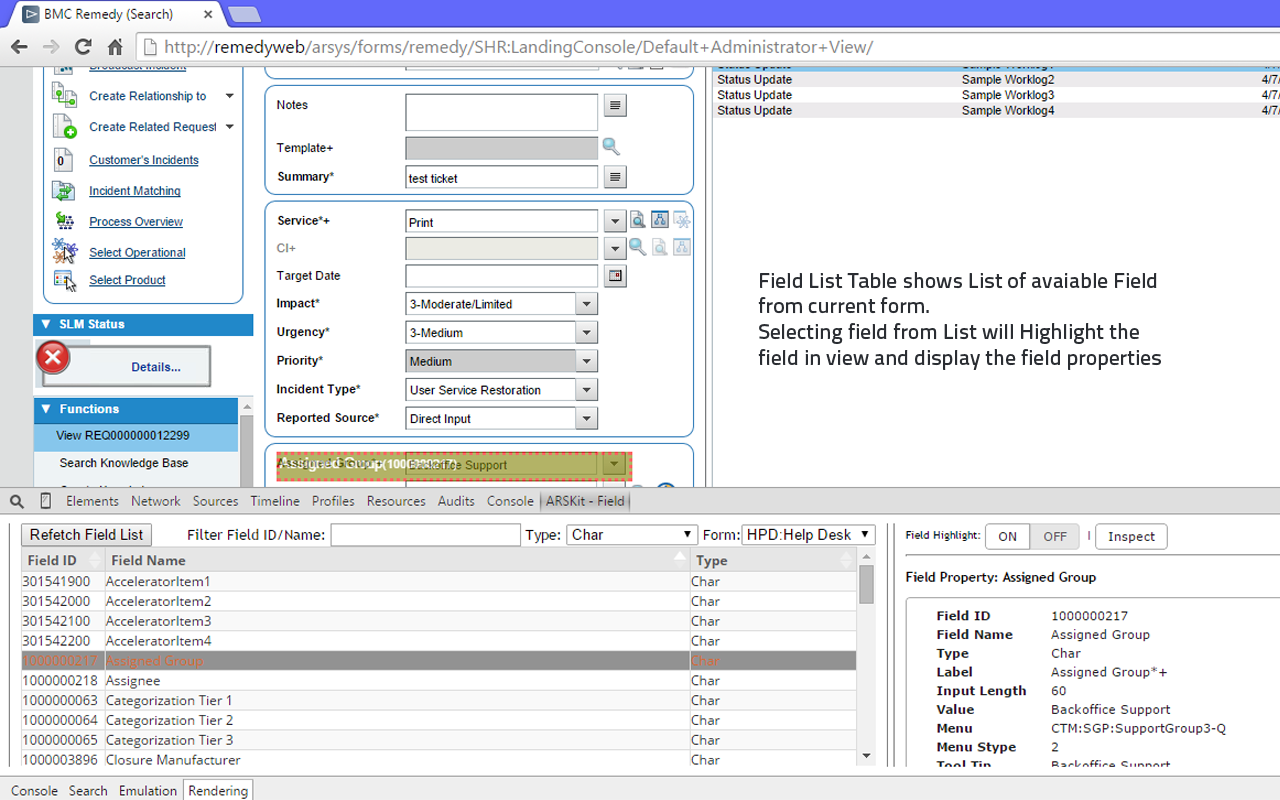The width and height of the screenshot is (1280, 800).
Task: Click the Refetch Field List button
Action: (85, 534)
